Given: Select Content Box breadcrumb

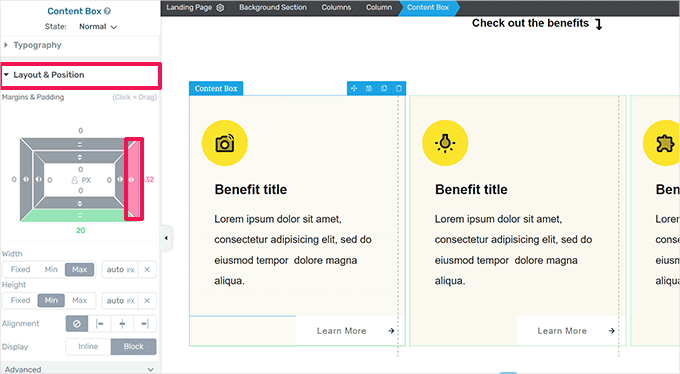Looking at the screenshot, I should [x=428, y=8].
